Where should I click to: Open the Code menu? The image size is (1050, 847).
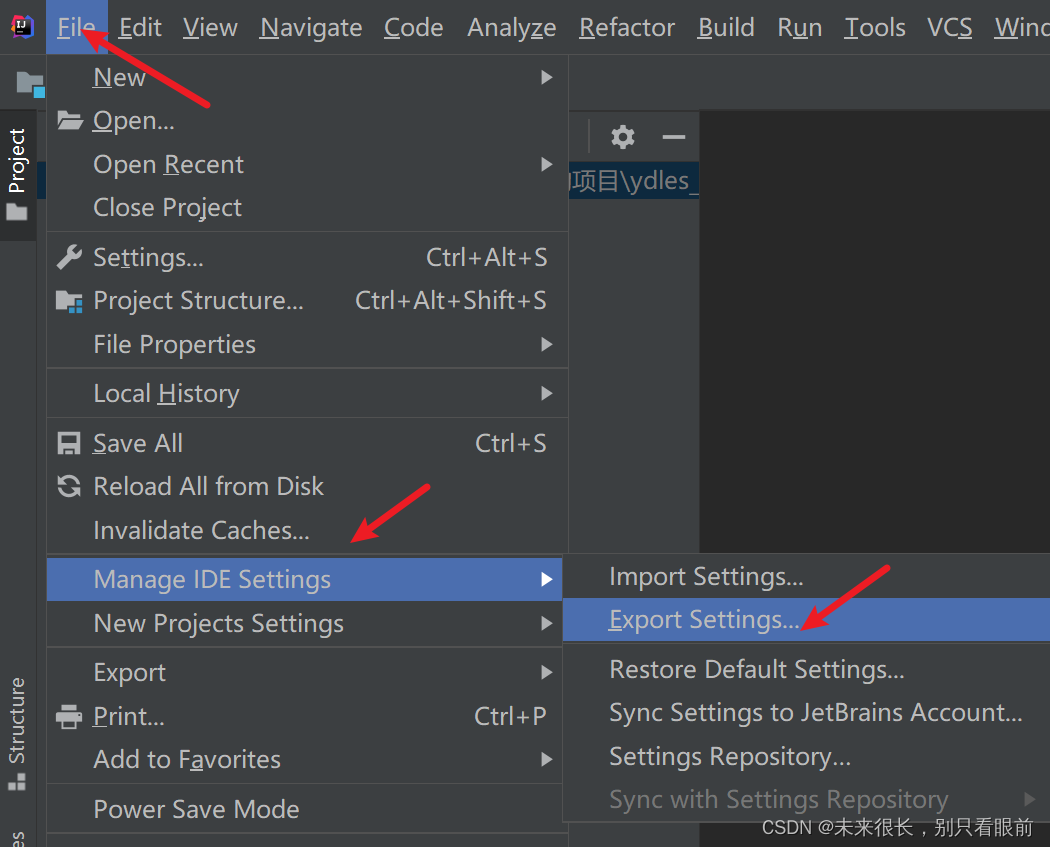click(413, 27)
